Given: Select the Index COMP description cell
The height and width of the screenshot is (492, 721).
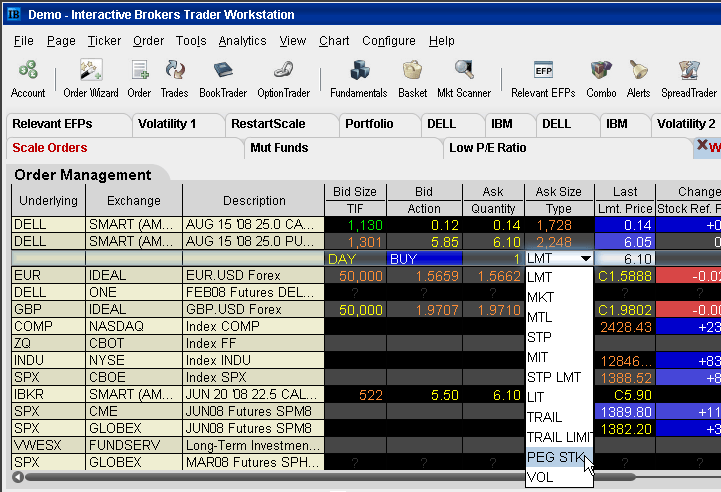Looking at the screenshot, I should [x=254, y=326].
